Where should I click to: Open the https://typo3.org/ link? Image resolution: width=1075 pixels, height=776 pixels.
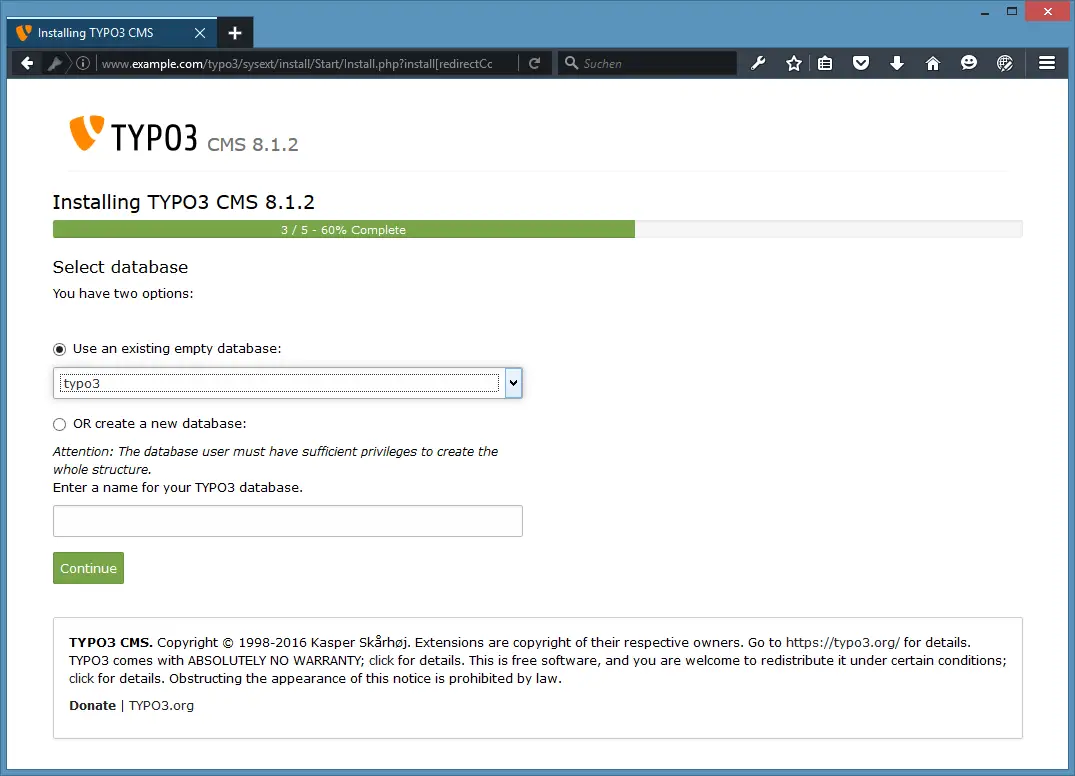(x=843, y=642)
